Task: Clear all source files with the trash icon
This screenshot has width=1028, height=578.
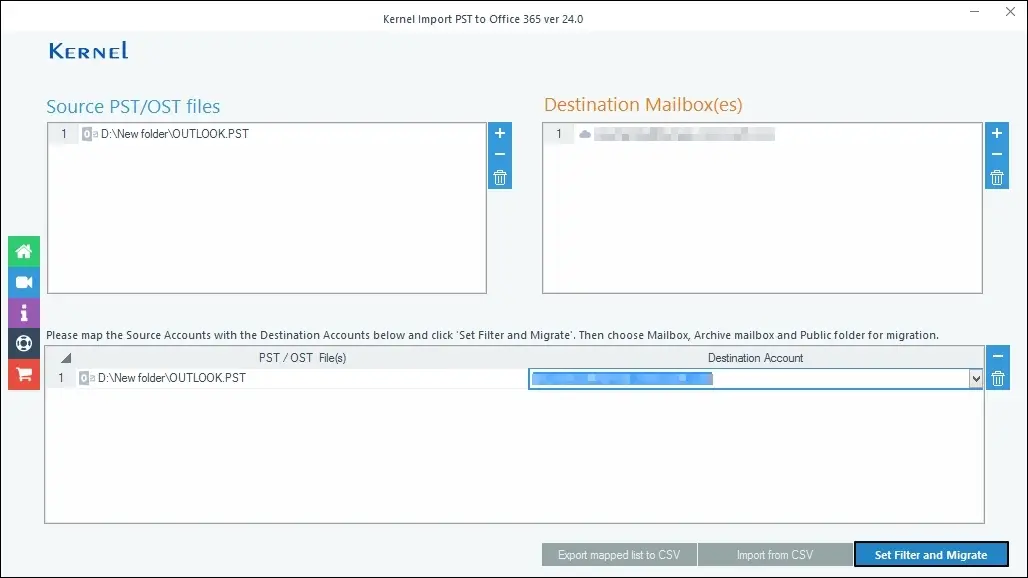Action: pyautogui.click(x=499, y=177)
